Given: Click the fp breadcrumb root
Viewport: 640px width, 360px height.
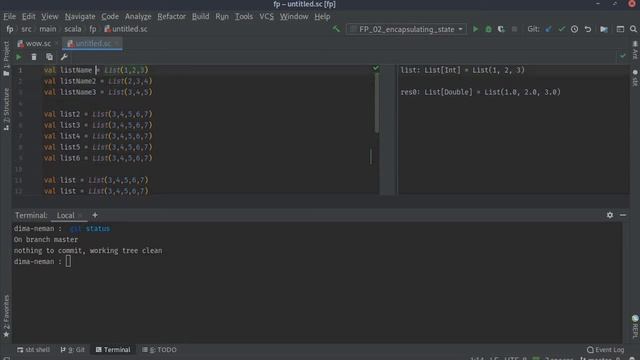Looking at the screenshot, I should point(10,29).
